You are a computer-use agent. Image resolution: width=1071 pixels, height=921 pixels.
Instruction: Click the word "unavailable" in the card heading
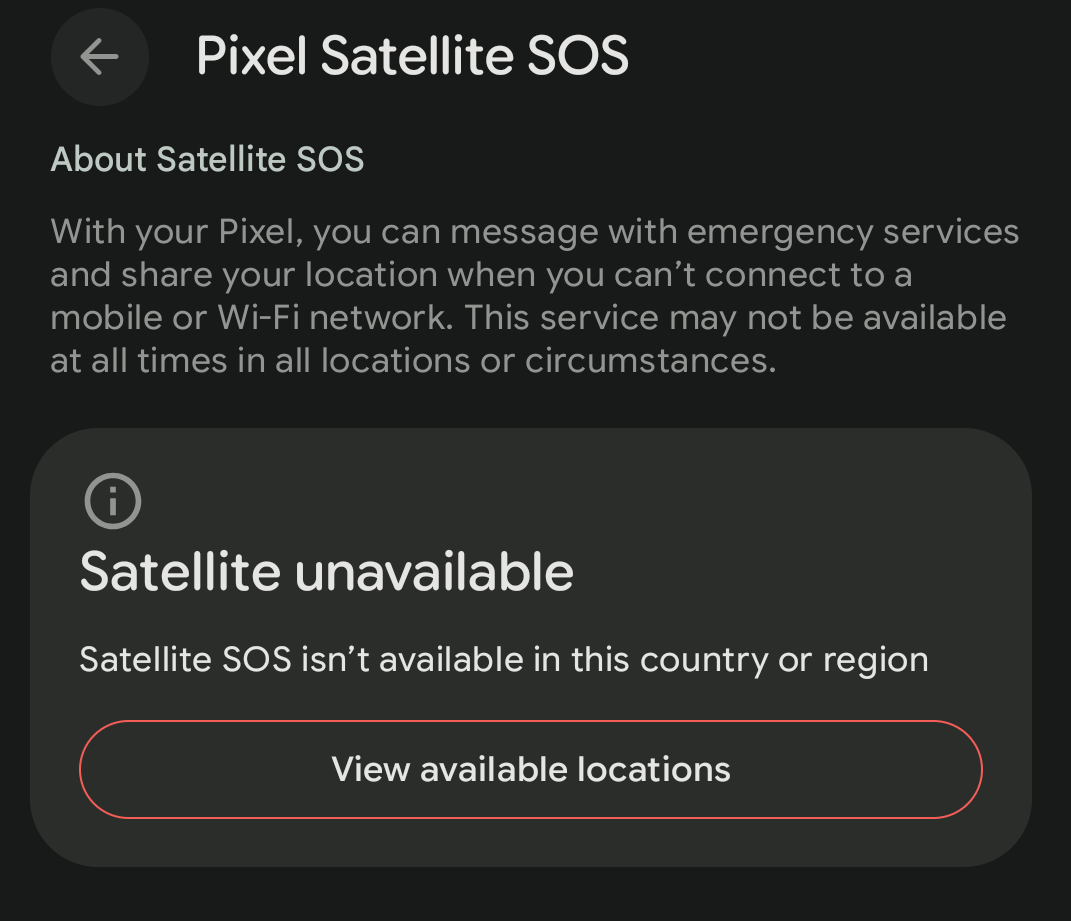click(x=434, y=572)
